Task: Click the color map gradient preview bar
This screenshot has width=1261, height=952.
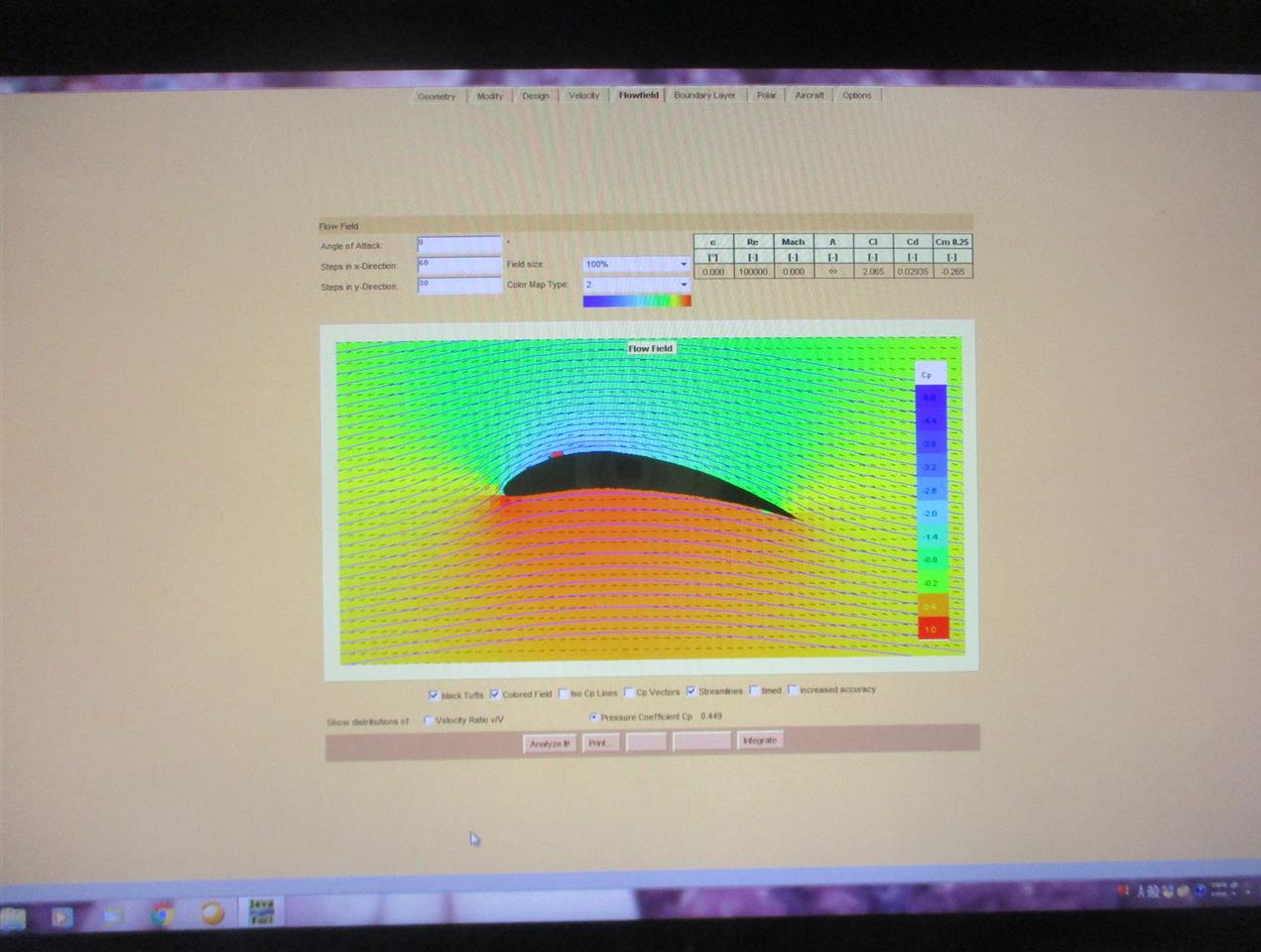Action: click(x=637, y=301)
